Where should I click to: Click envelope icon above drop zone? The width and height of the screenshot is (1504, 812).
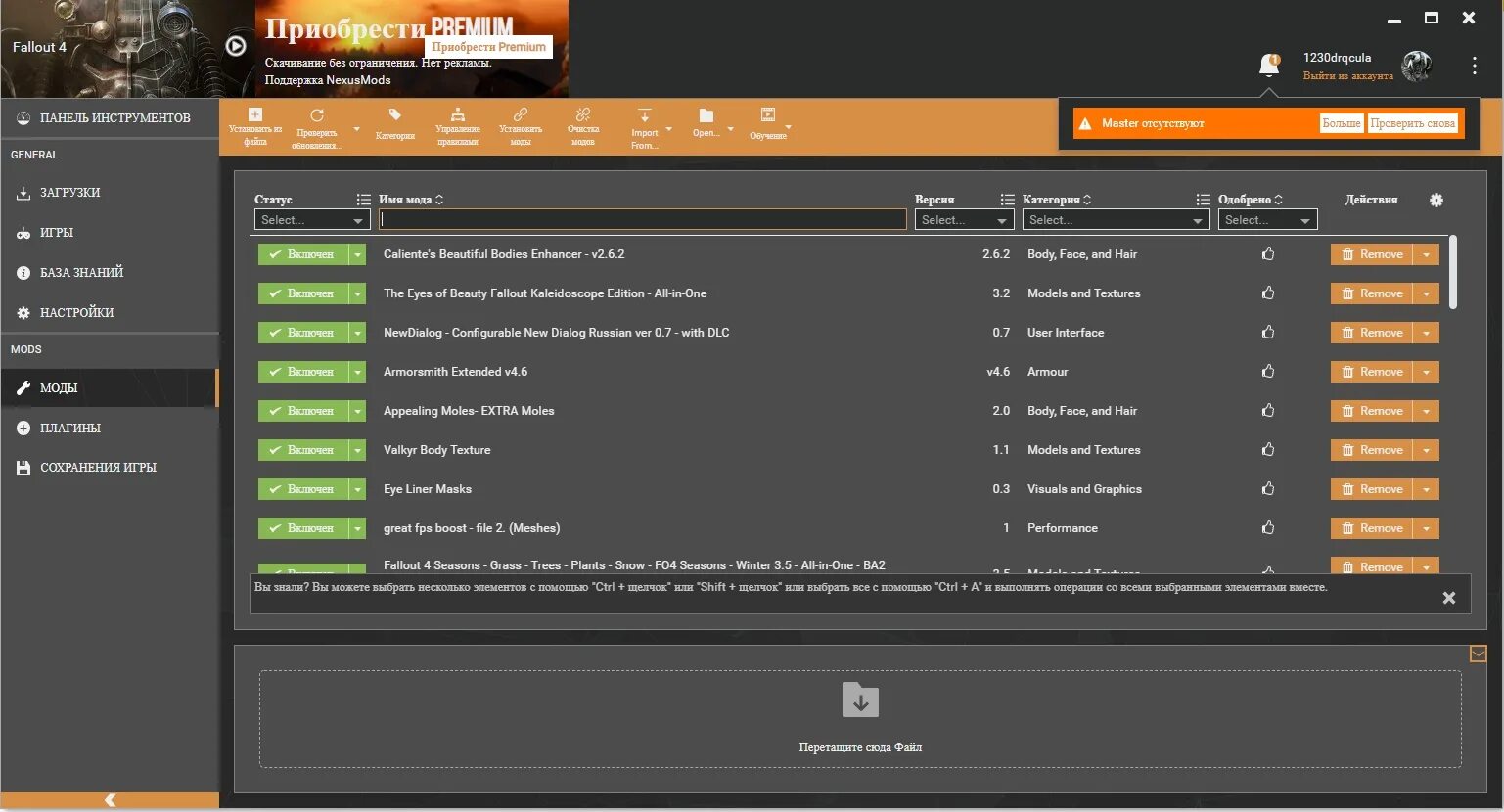tap(1478, 654)
